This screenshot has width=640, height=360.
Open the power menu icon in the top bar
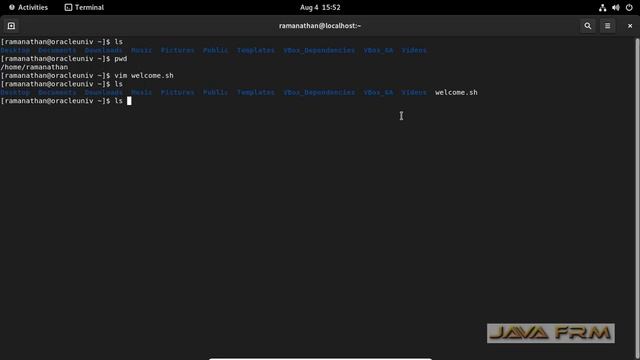(629, 7)
